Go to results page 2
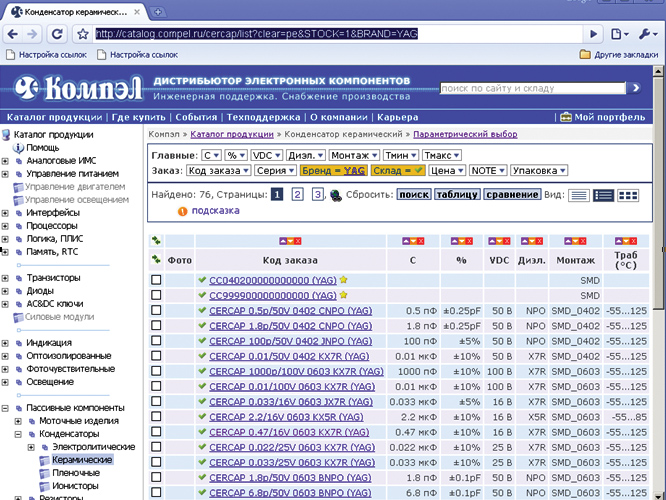Screen dimensions: 666x500 [x=297, y=195]
